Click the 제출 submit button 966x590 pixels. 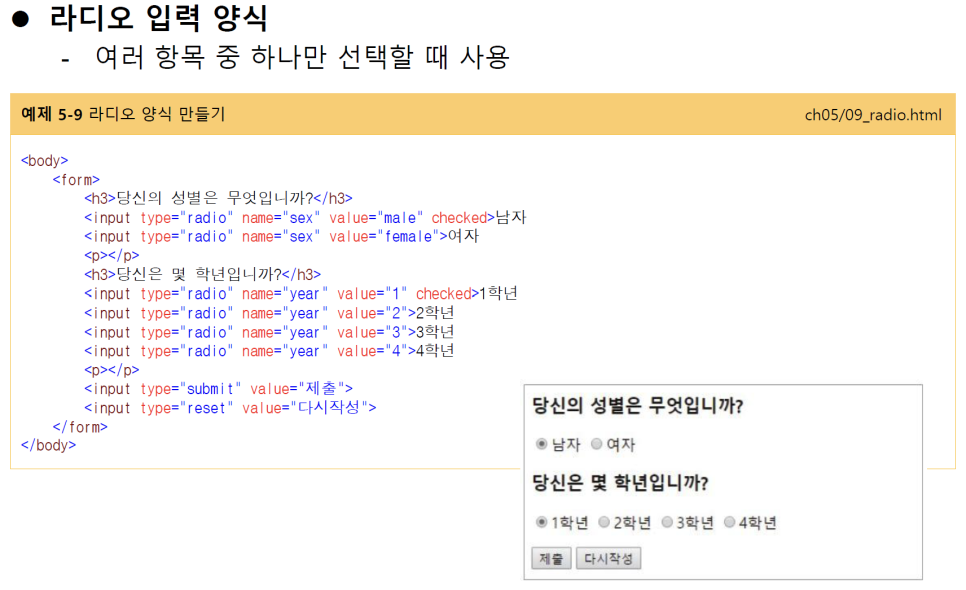coord(551,559)
